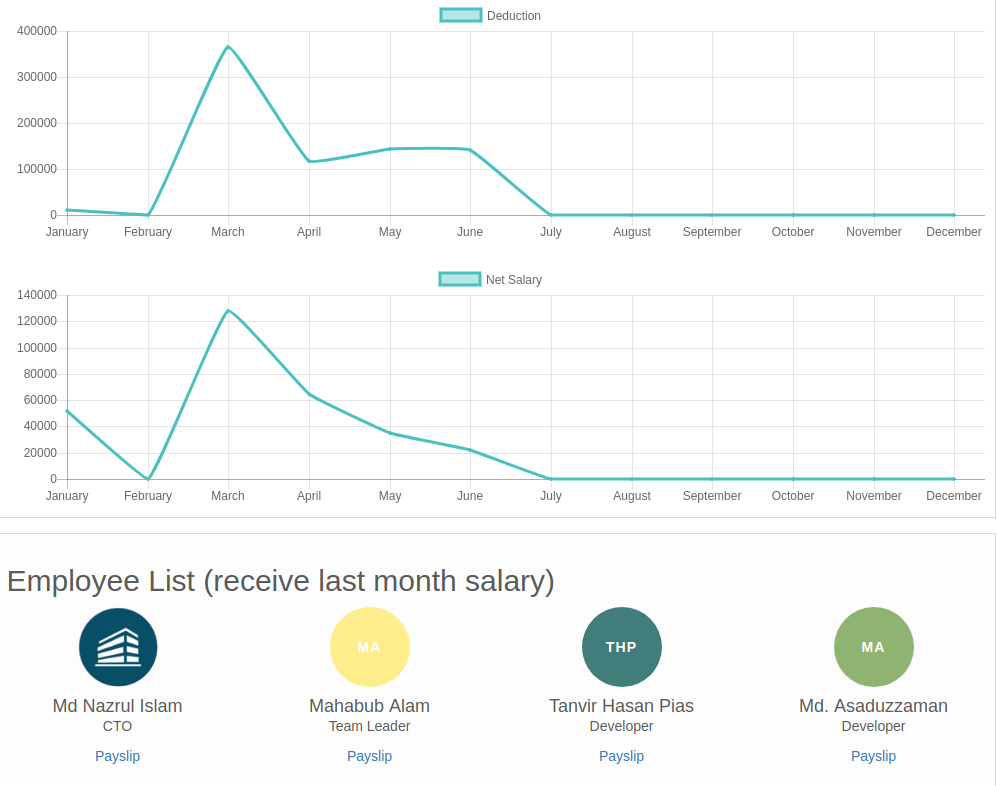The height and width of the screenshot is (786, 997).
Task: Click the Md Nazrul Islam name text
Action: [x=118, y=706]
